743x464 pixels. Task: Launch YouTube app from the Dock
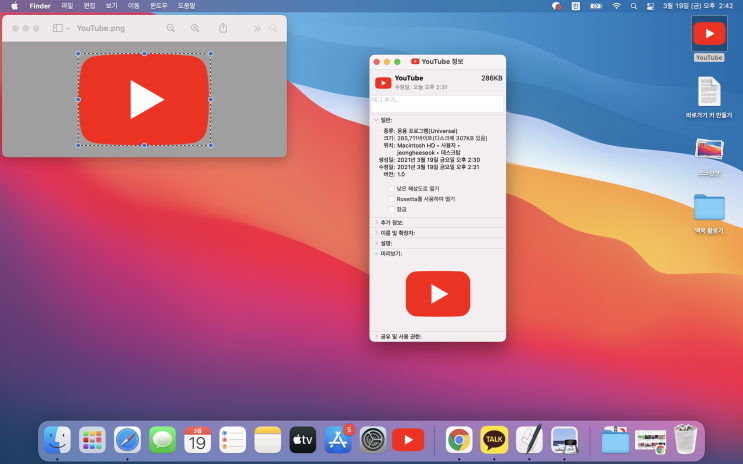pos(408,440)
